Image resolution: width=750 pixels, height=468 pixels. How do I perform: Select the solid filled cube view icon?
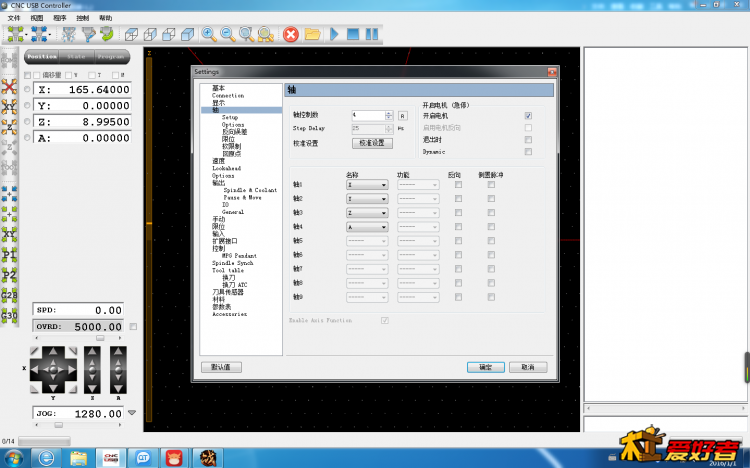click(x=188, y=34)
